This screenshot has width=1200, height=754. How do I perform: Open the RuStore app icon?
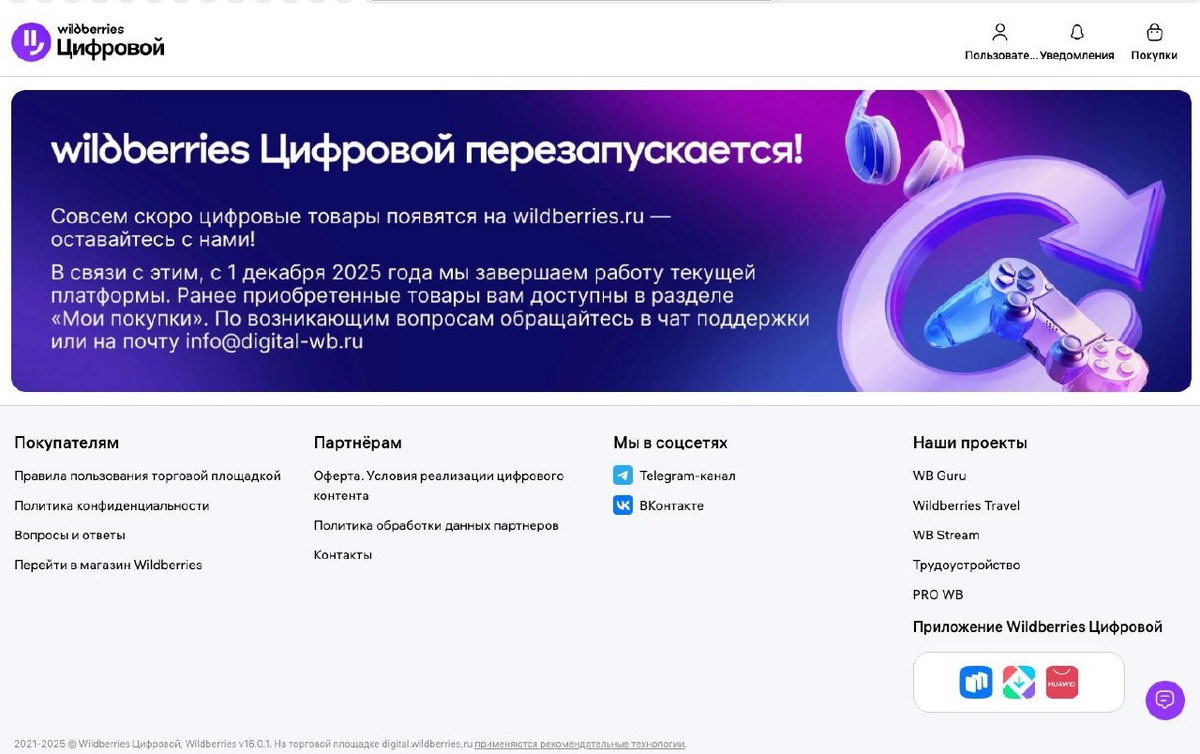(x=975, y=682)
